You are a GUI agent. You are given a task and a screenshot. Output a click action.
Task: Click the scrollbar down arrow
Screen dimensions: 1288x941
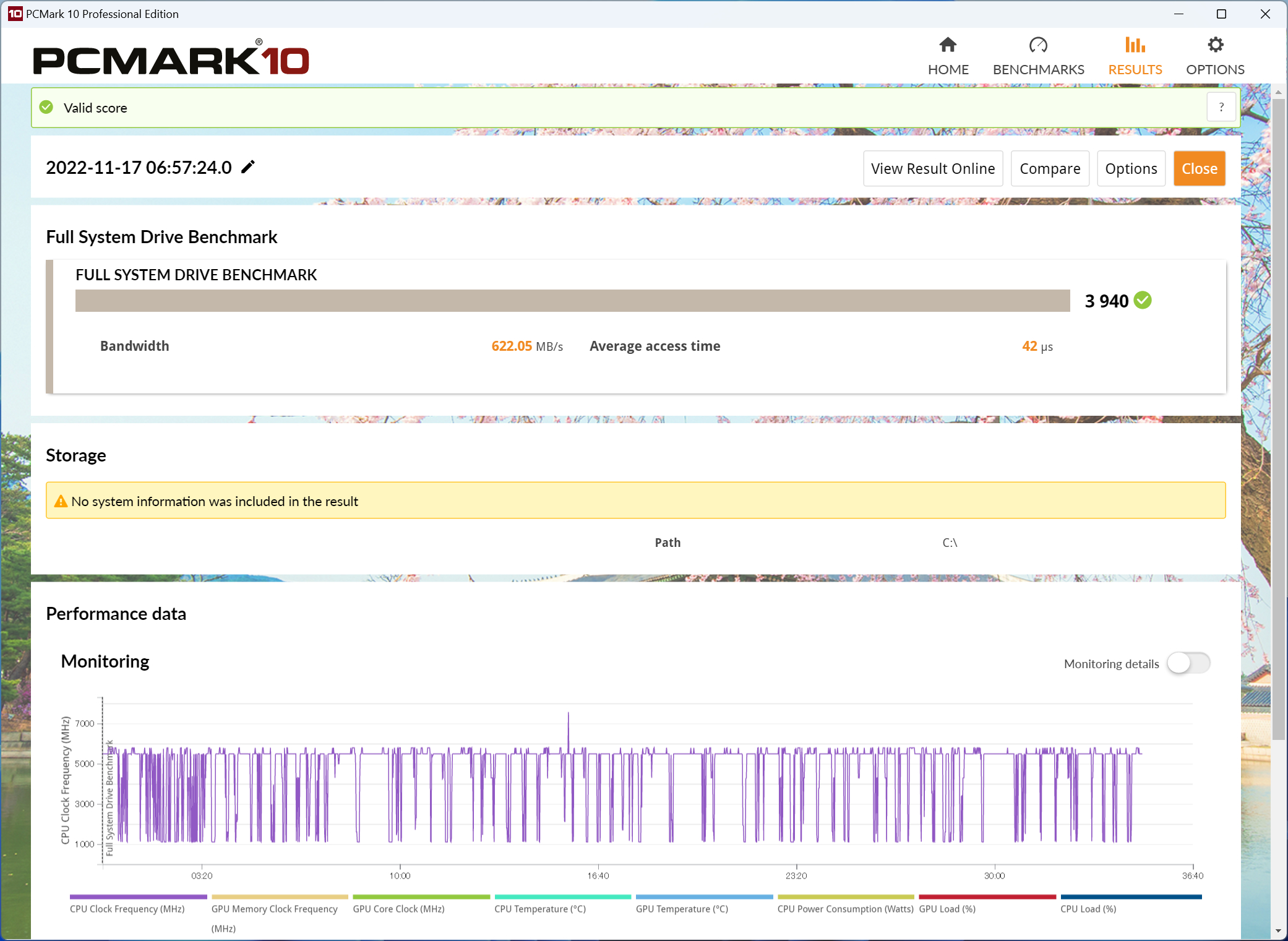(1278, 931)
